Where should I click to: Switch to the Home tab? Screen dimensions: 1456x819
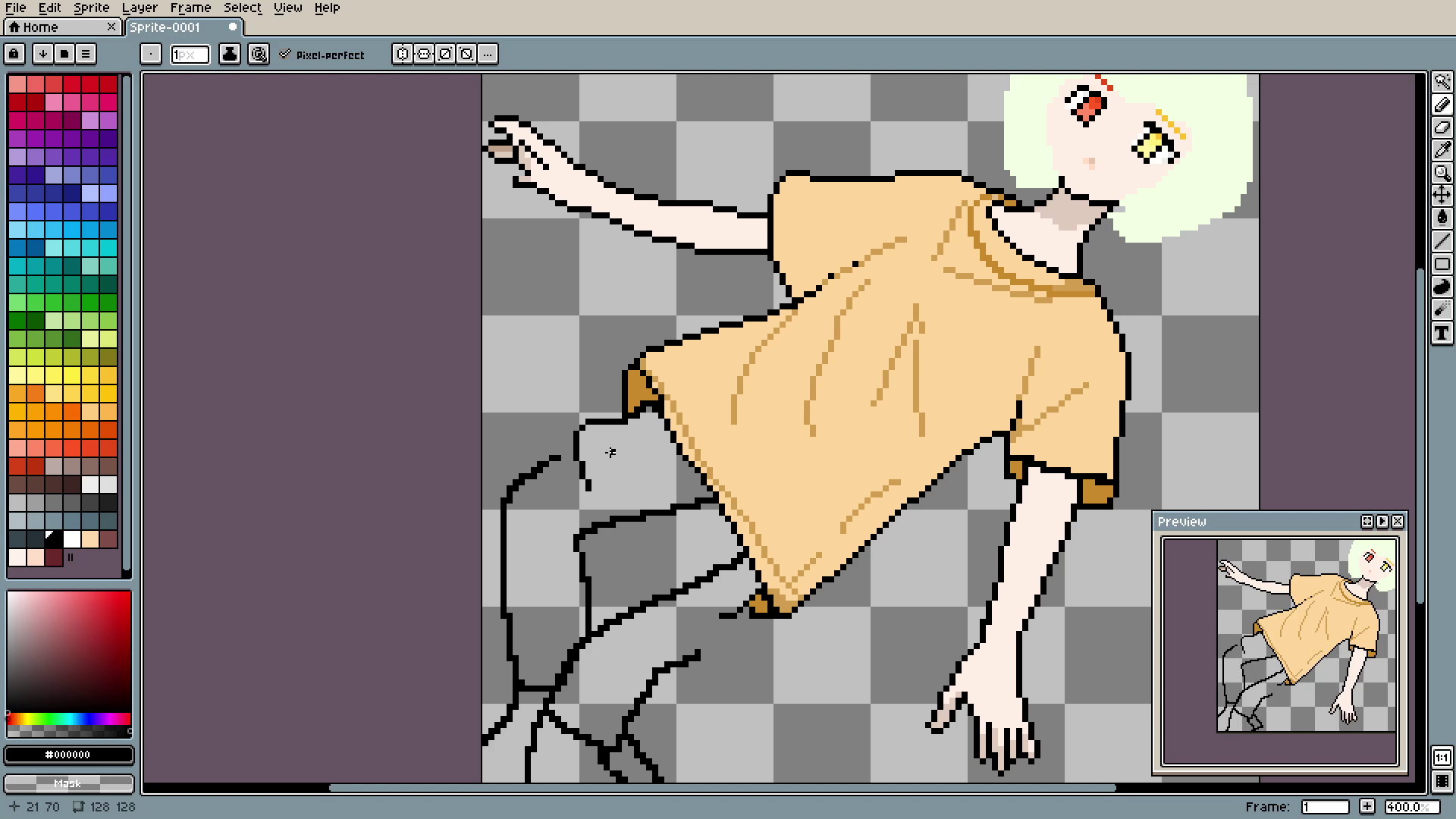click(x=41, y=27)
